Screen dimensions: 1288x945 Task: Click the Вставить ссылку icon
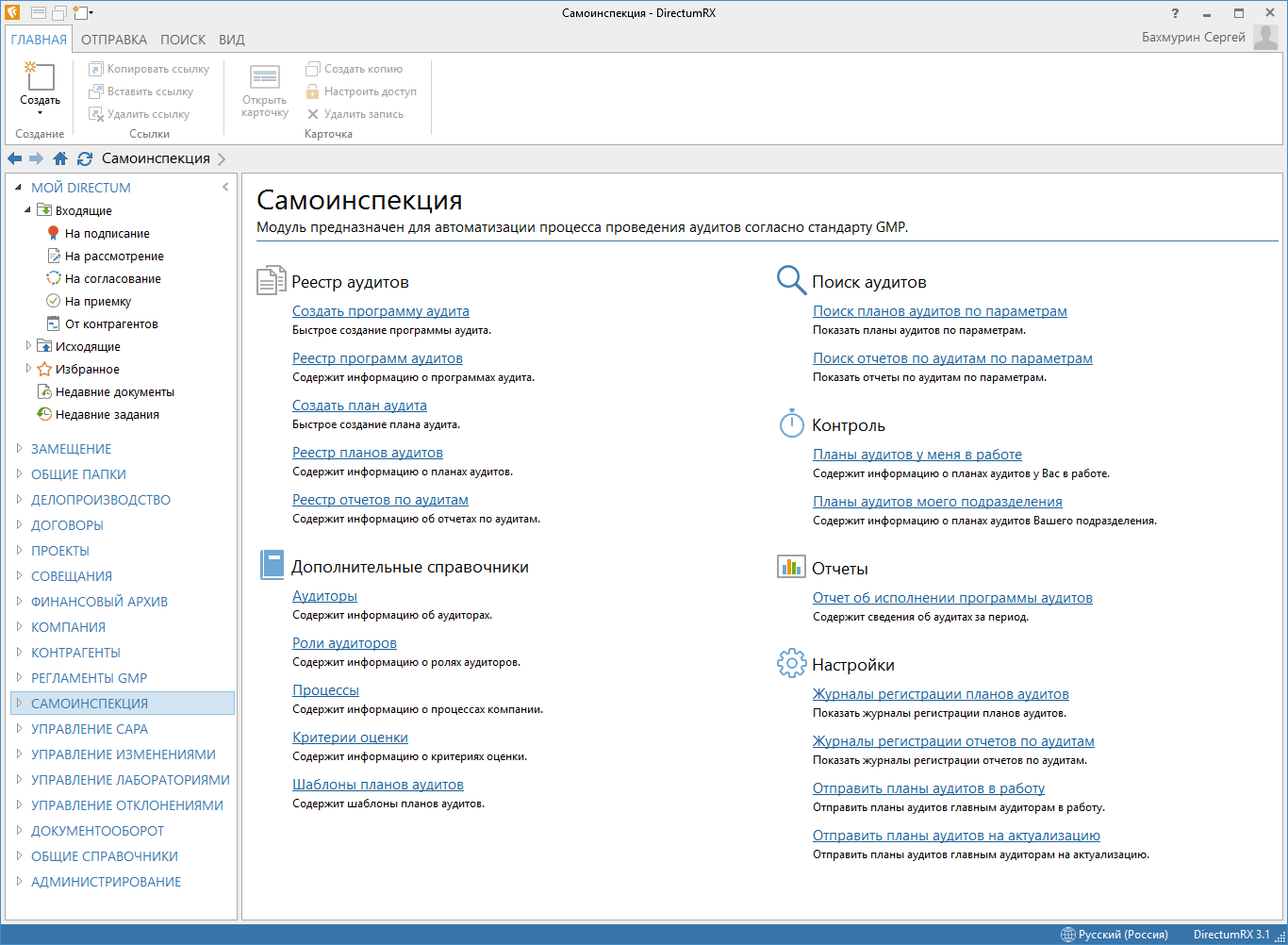coord(95,91)
